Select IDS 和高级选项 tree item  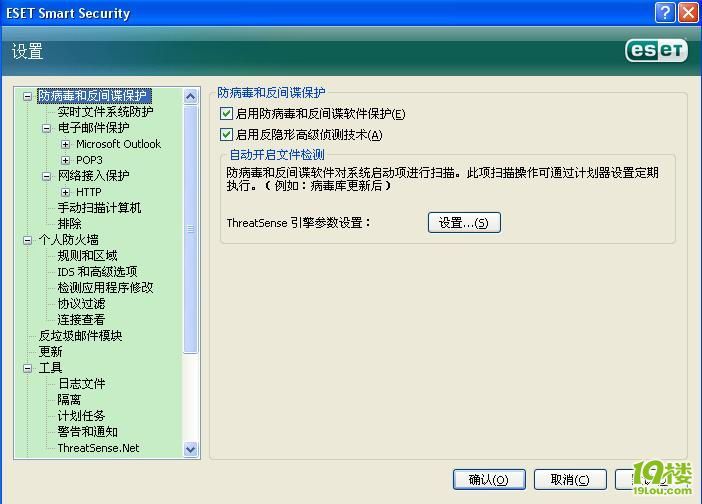pos(97,272)
